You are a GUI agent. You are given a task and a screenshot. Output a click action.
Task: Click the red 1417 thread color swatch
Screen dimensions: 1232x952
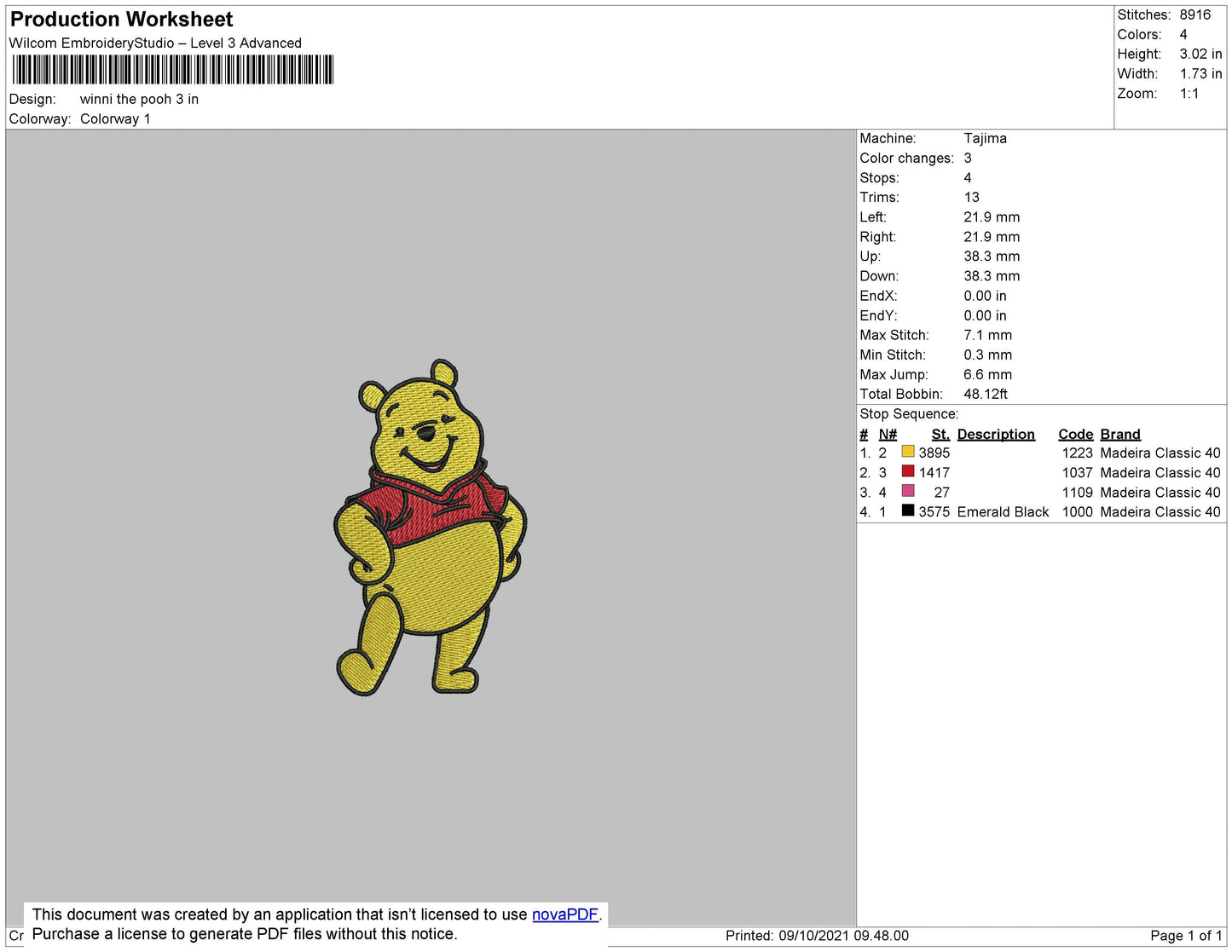coord(908,471)
